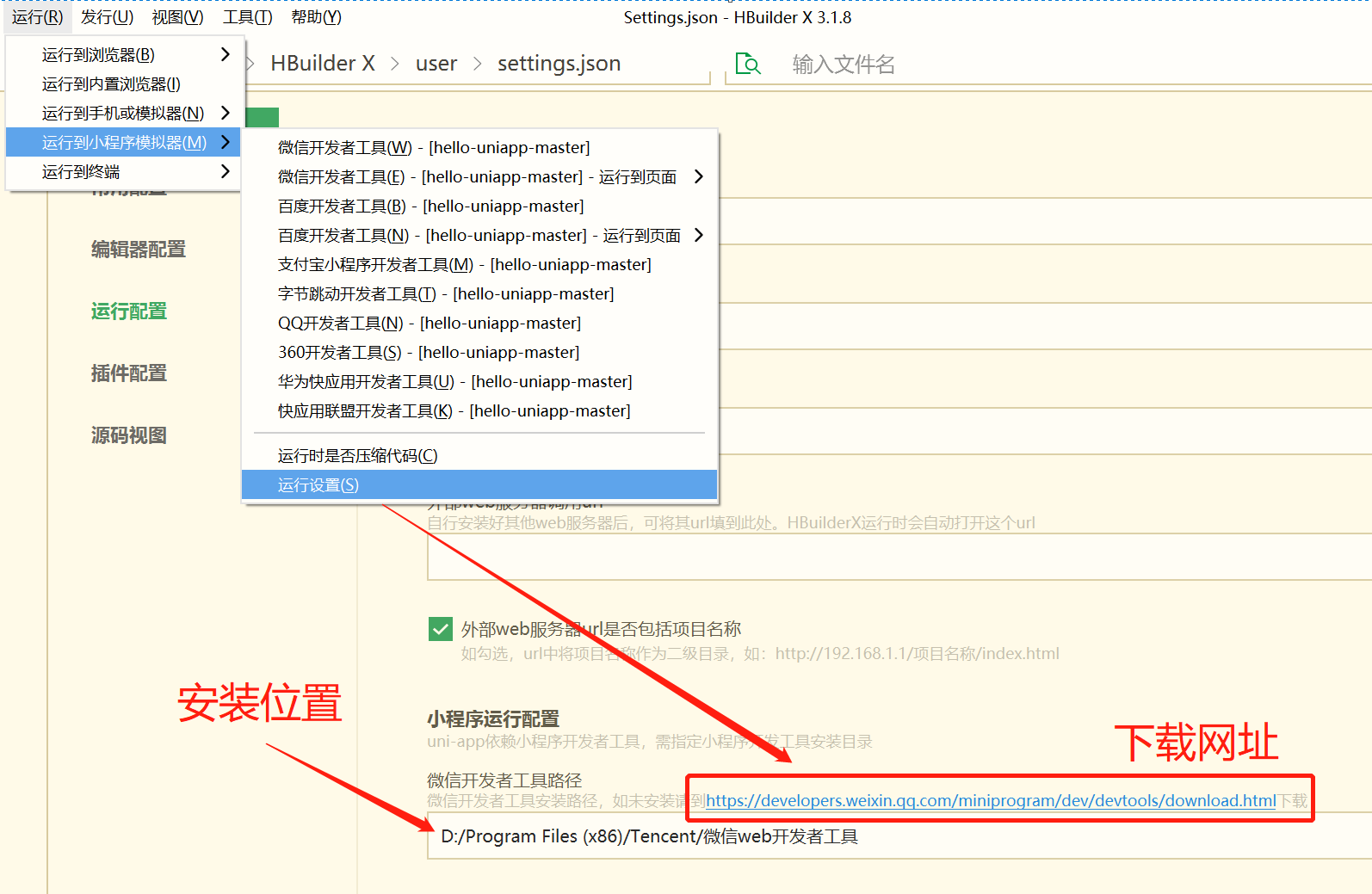Screen dimensions: 1372x894
Task: Open the WeChat devtools download link
Action: tap(991, 801)
